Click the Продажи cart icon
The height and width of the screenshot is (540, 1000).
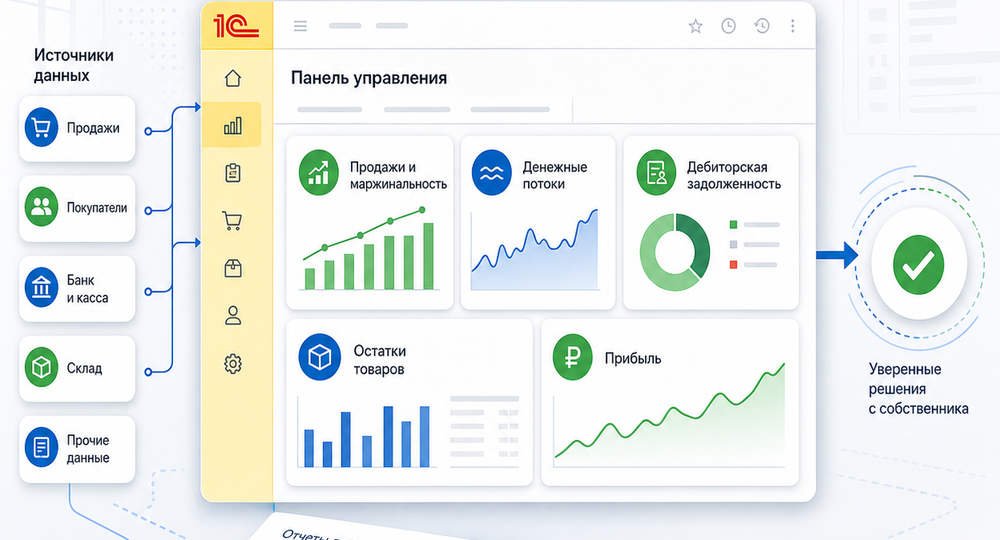[41, 128]
